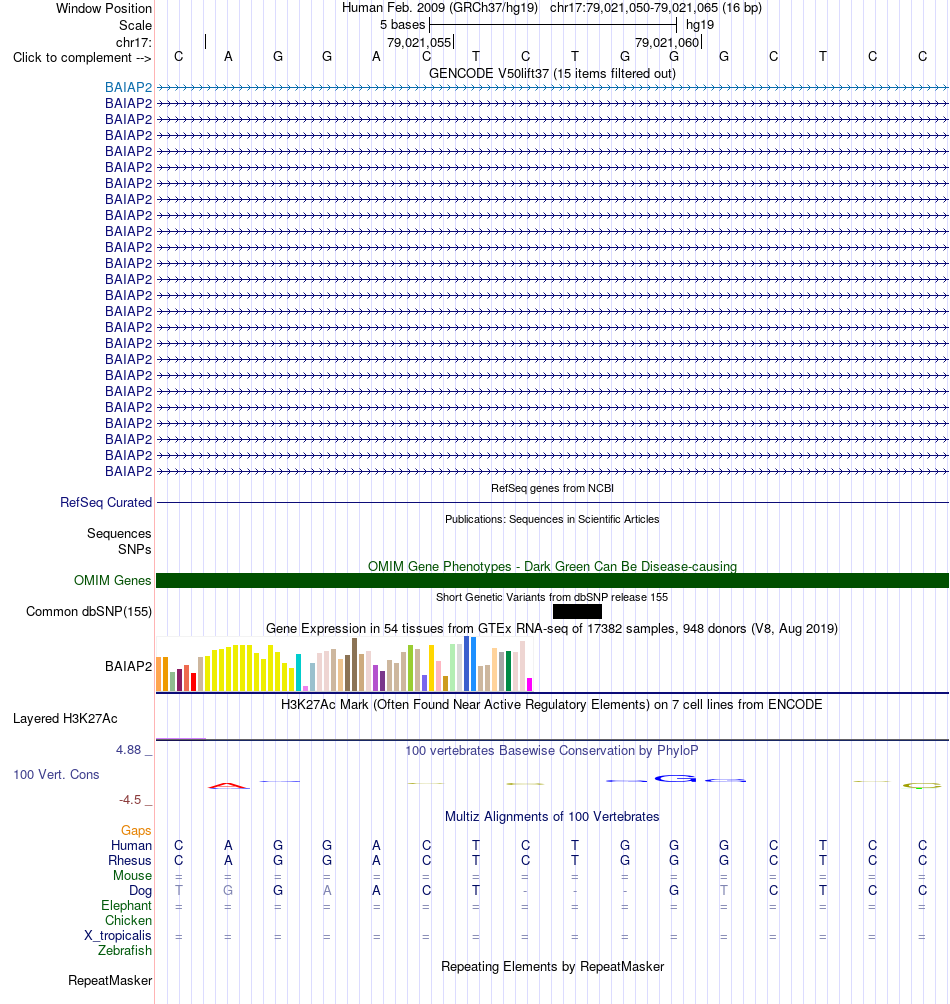The image size is (950, 1004).
Task: Click the X_tropicalis alignment row label
Action: 118,935
